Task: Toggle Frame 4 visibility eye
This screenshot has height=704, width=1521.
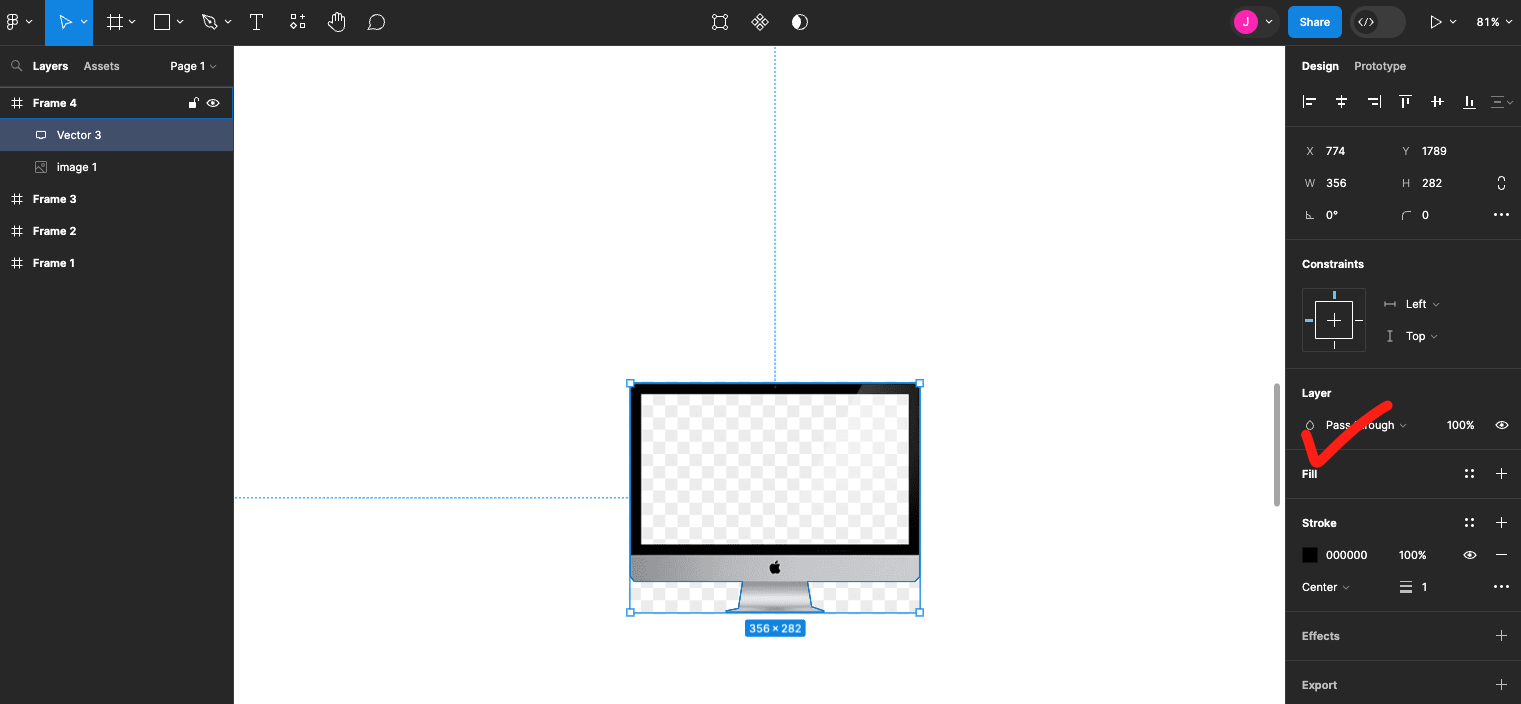Action: (213, 103)
